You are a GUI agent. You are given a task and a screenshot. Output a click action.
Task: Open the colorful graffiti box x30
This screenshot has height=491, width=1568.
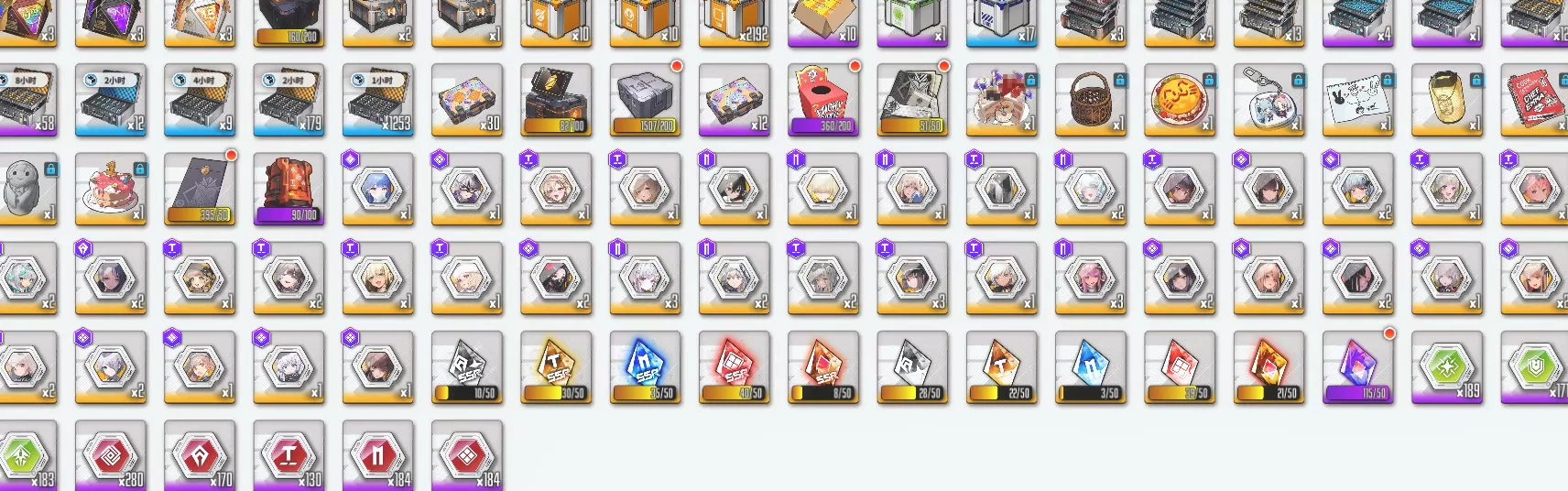pos(467,100)
